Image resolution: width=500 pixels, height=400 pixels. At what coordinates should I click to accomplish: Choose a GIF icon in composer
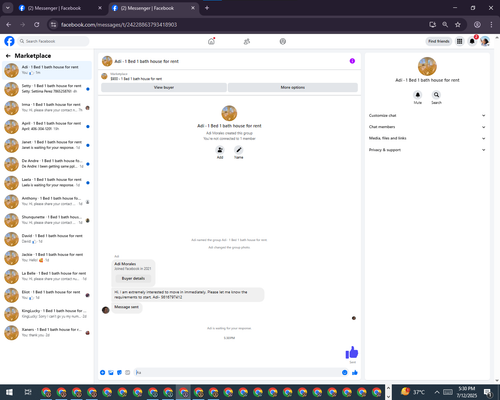coord(127,372)
